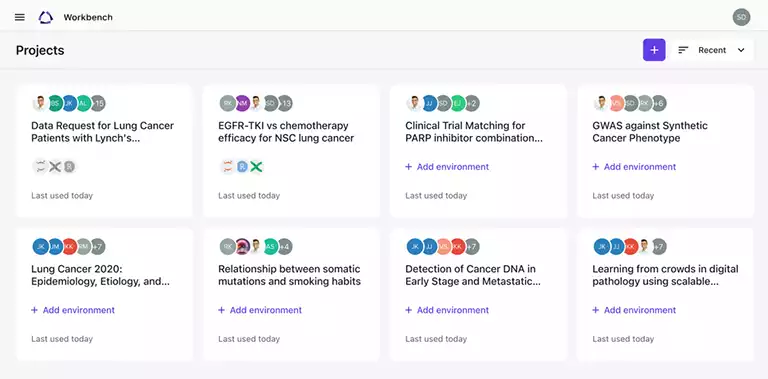Viewport: 768px width, 379px height.
Task: Add environment to GWAS against Synthetic Cancer project
Action: click(634, 167)
